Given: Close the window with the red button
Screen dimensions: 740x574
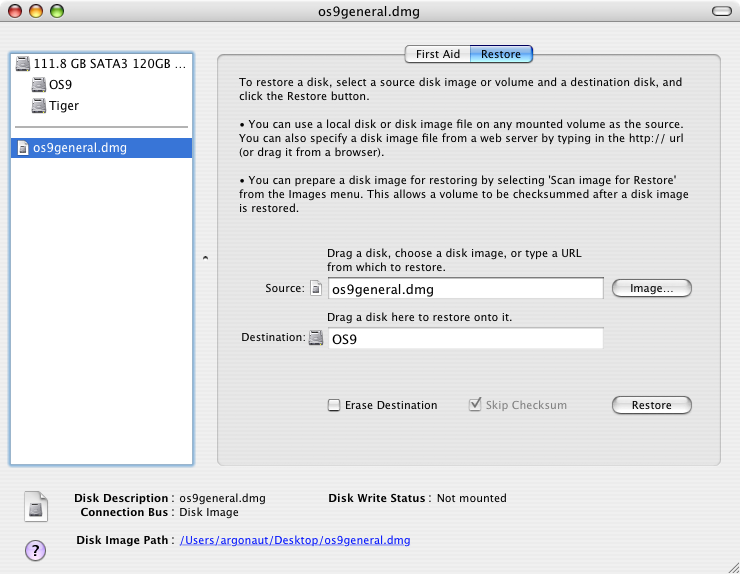Looking at the screenshot, I should coord(15,11).
